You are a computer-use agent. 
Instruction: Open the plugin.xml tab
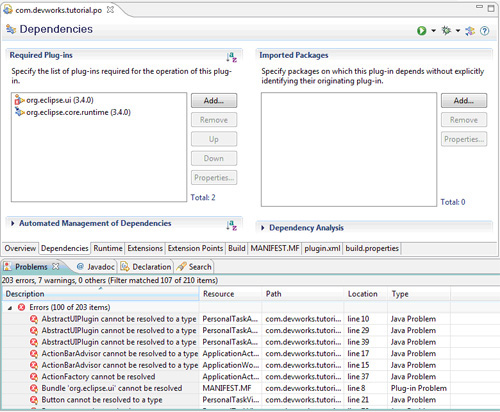pos(322,248)
